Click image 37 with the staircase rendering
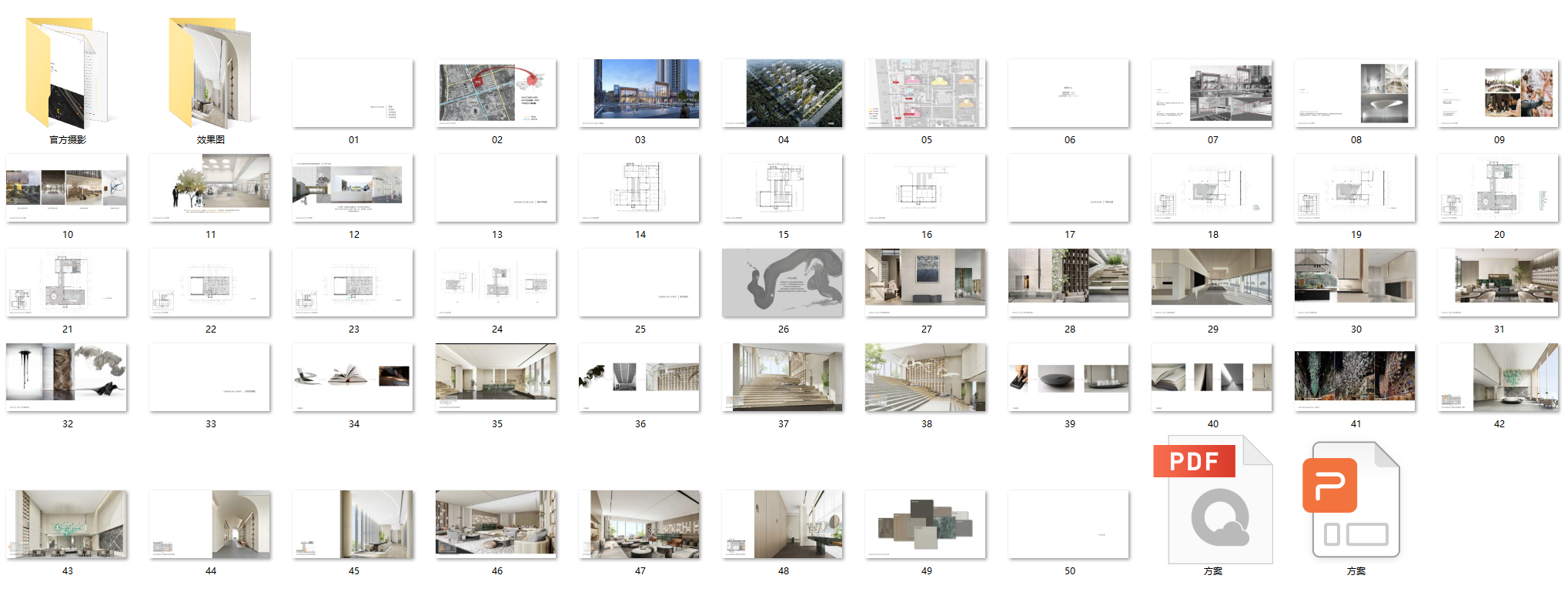 (x=783, y=377)
